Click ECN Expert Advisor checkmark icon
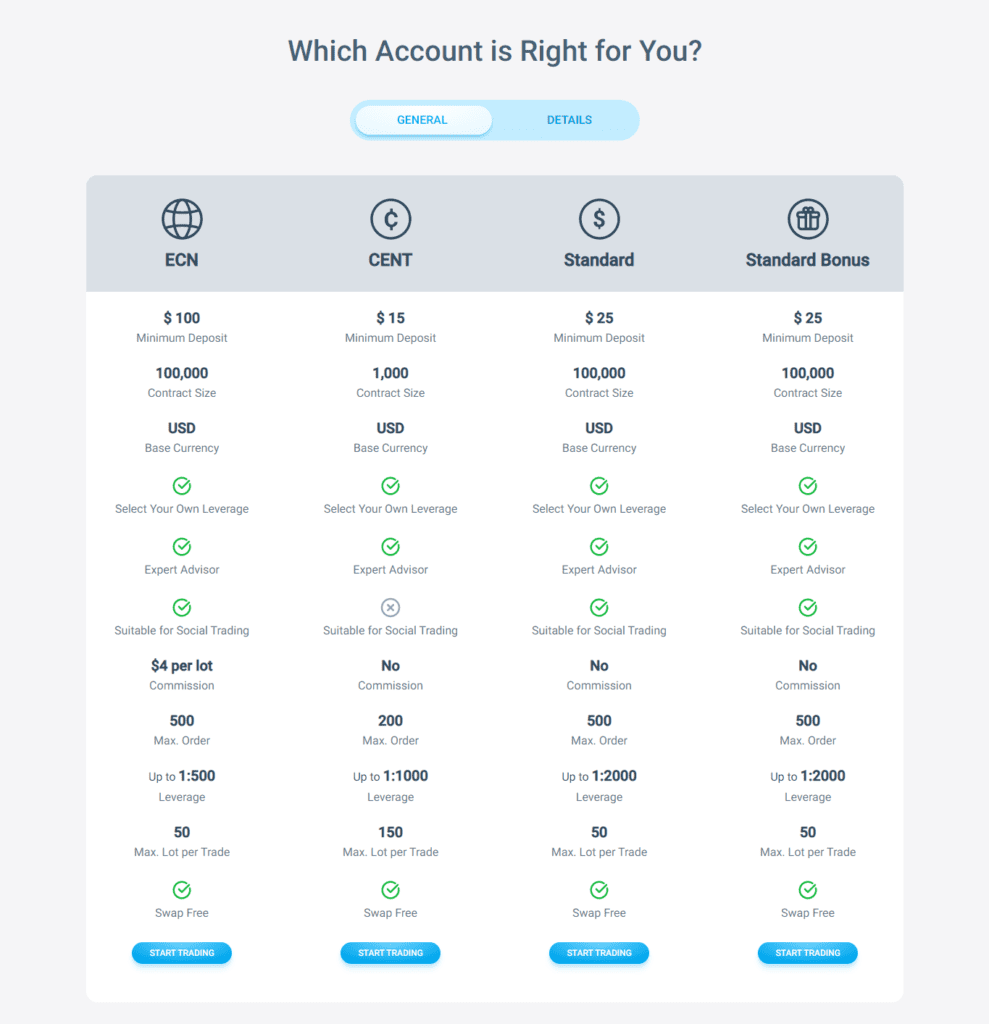The image size is (989, 1024). click(x=182, y=546)
